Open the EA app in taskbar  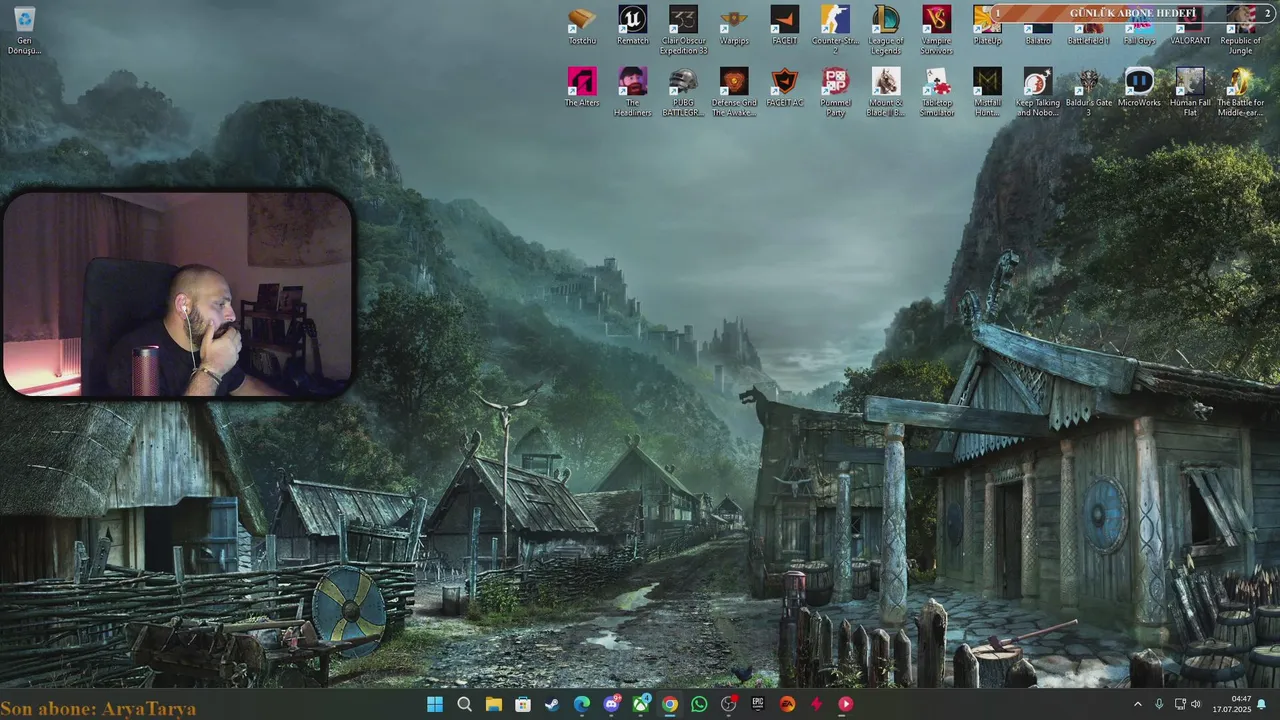[787, 704]
